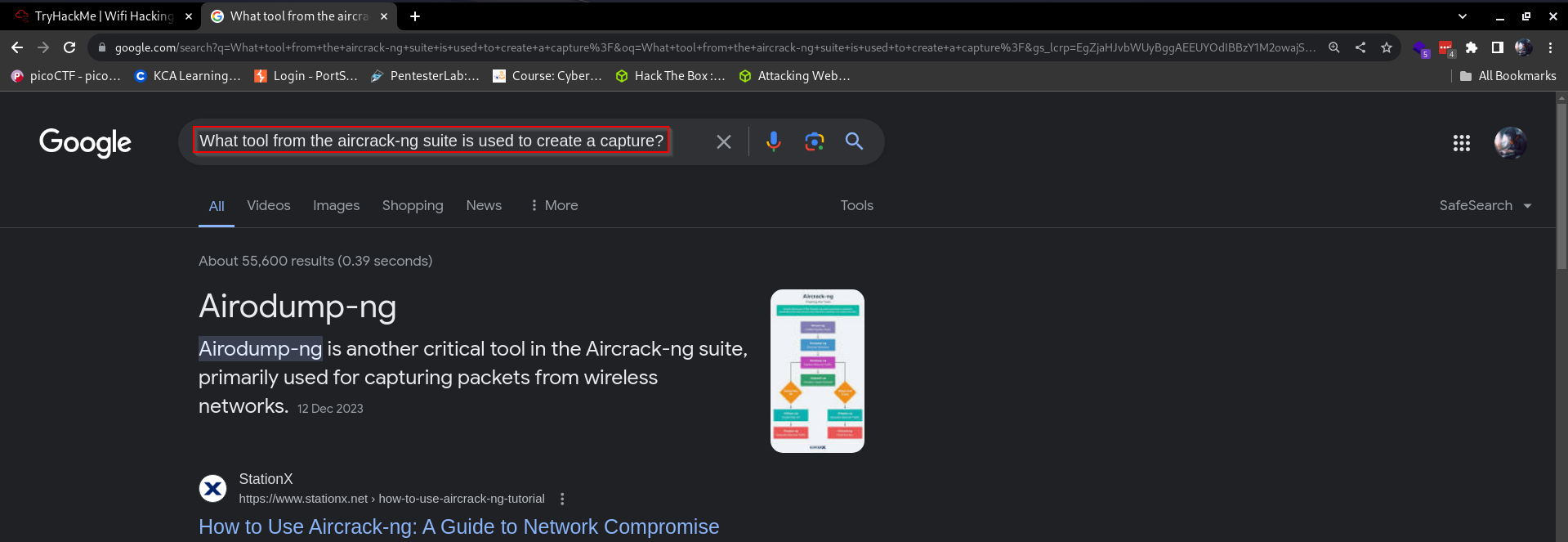Go back to the previous page

17,47
